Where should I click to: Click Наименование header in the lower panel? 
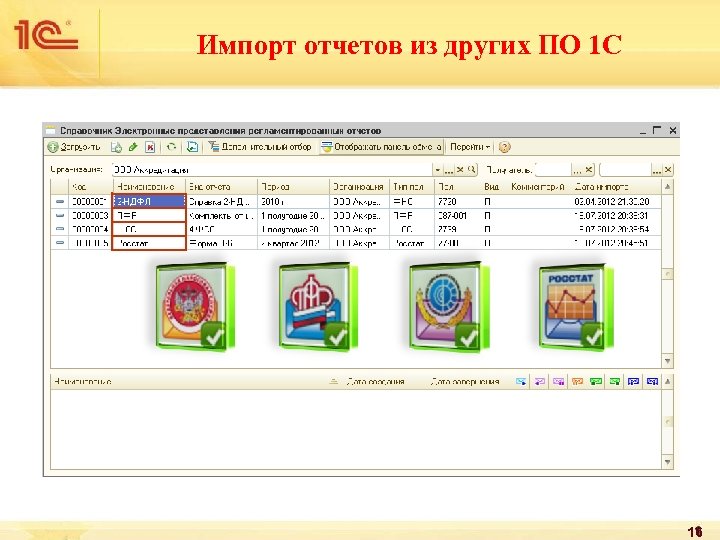83,382
